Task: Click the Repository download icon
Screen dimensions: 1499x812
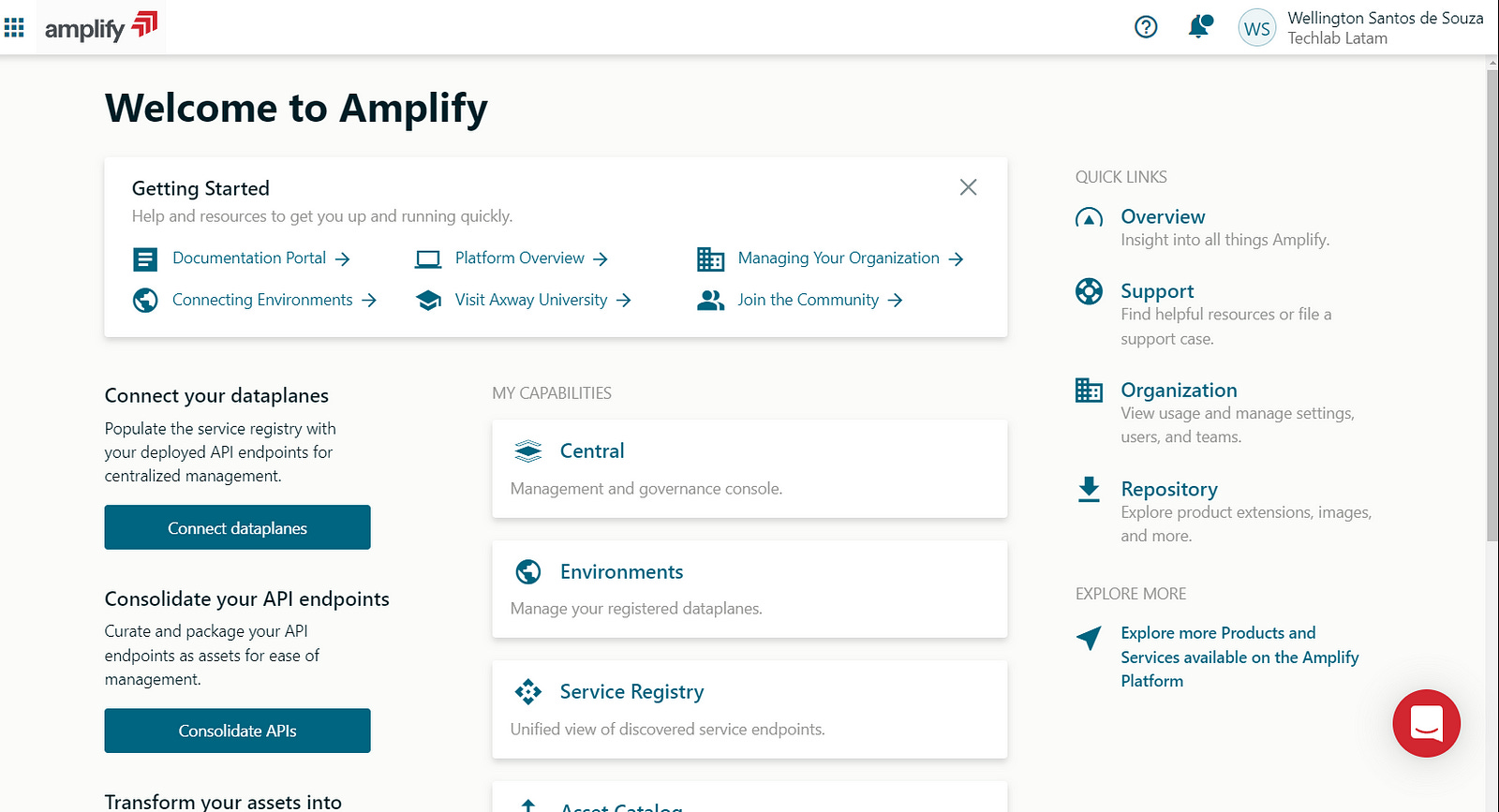Action: [1089, 489]
